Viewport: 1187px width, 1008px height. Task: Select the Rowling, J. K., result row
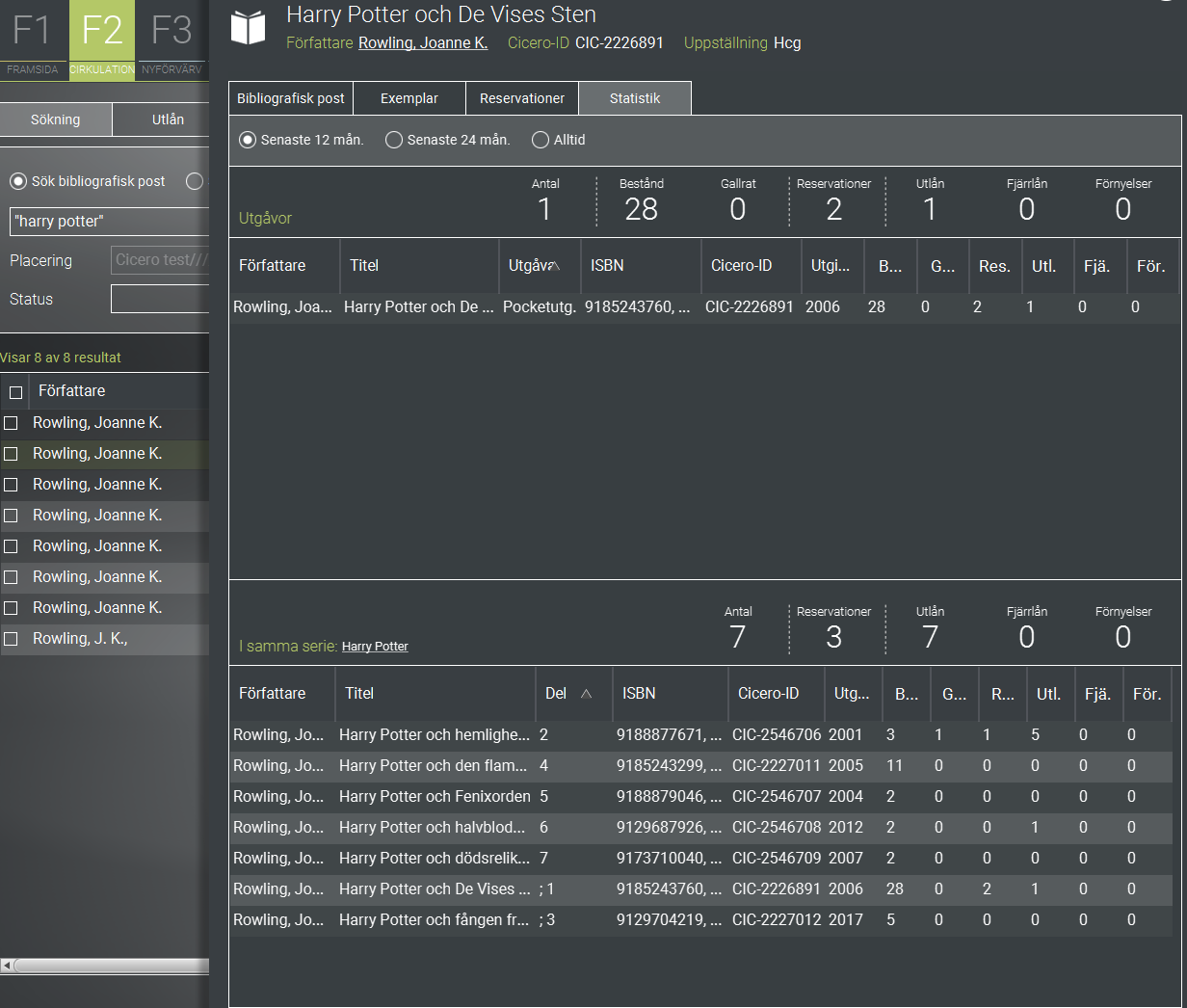(x=104, y=639)
